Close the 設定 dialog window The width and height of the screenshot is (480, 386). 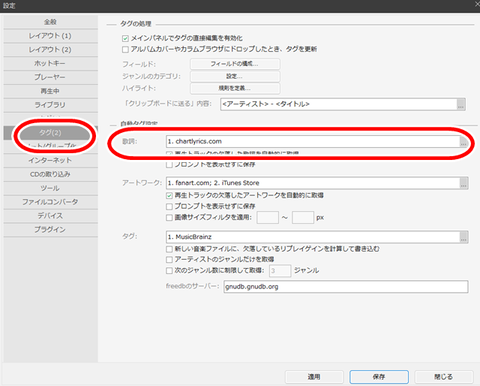coord(477,4)
